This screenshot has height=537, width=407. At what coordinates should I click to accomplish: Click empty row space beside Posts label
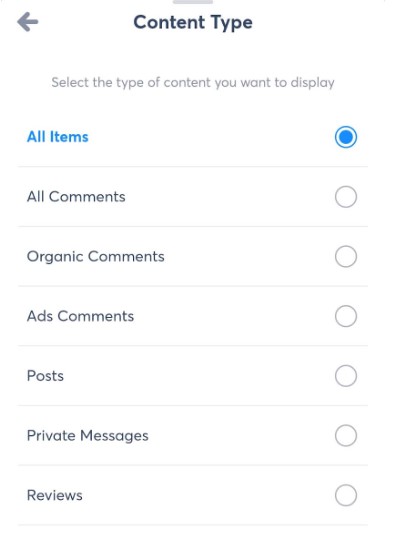pyautogui.click(x=199, y=376)
